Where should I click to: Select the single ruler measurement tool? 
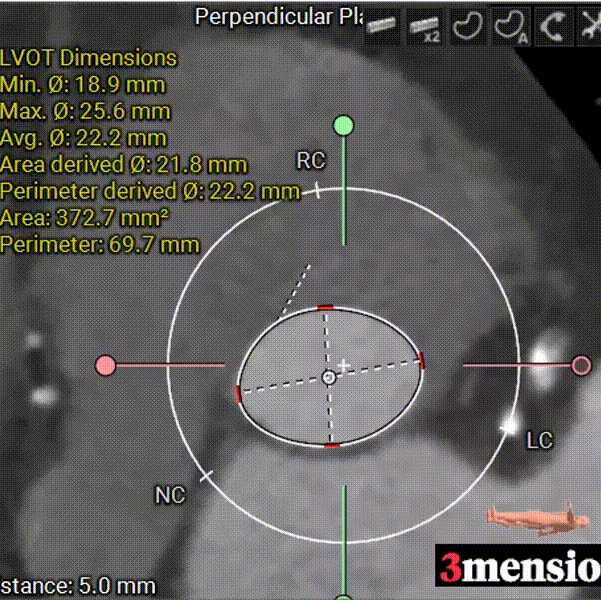[x=386, y=28]
